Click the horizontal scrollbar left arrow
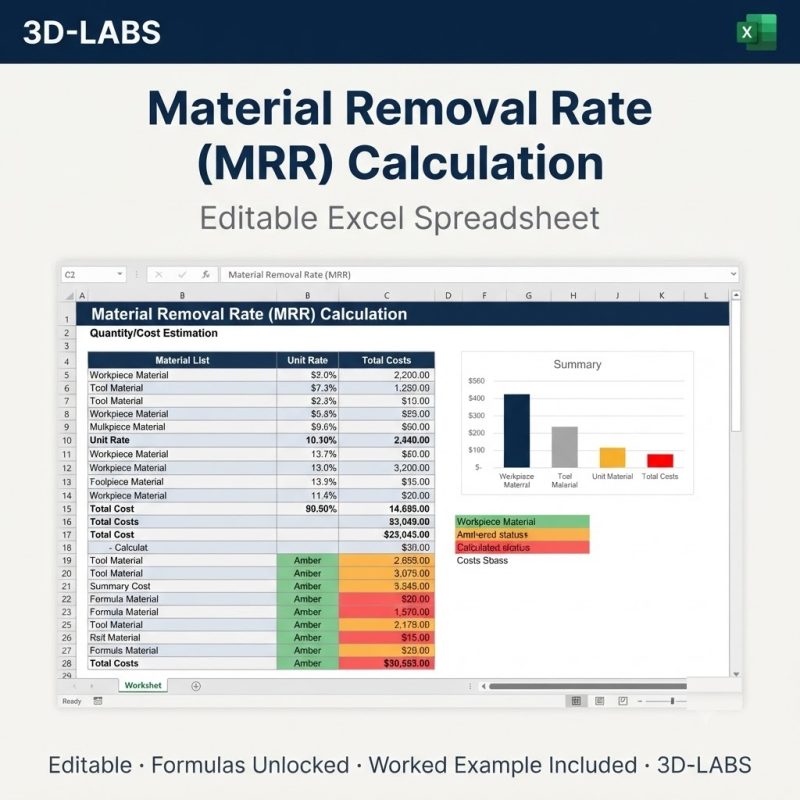Viewport: 800px width, 800px height. (483, 686)
